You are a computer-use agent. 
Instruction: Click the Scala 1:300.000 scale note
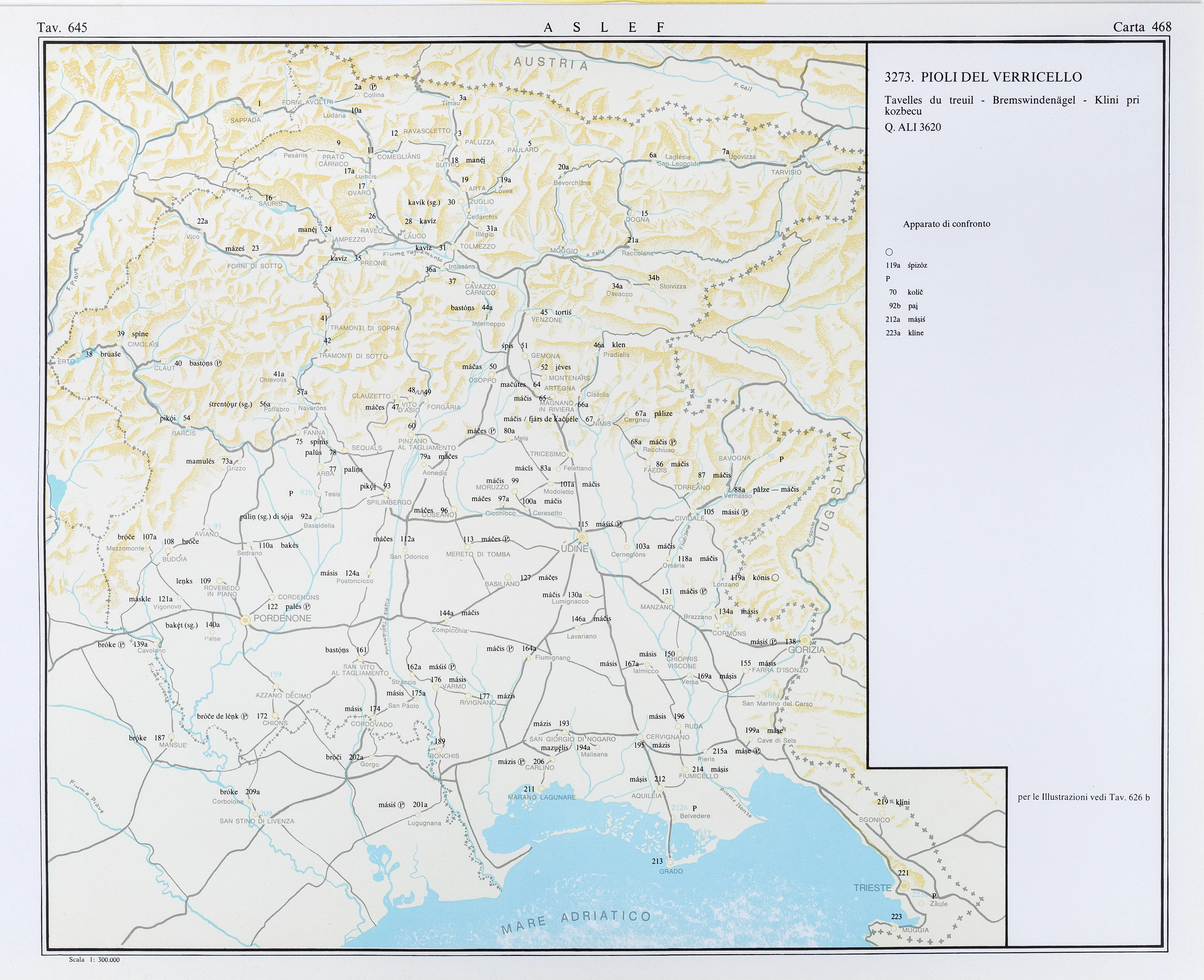click(x=94, y=960)
